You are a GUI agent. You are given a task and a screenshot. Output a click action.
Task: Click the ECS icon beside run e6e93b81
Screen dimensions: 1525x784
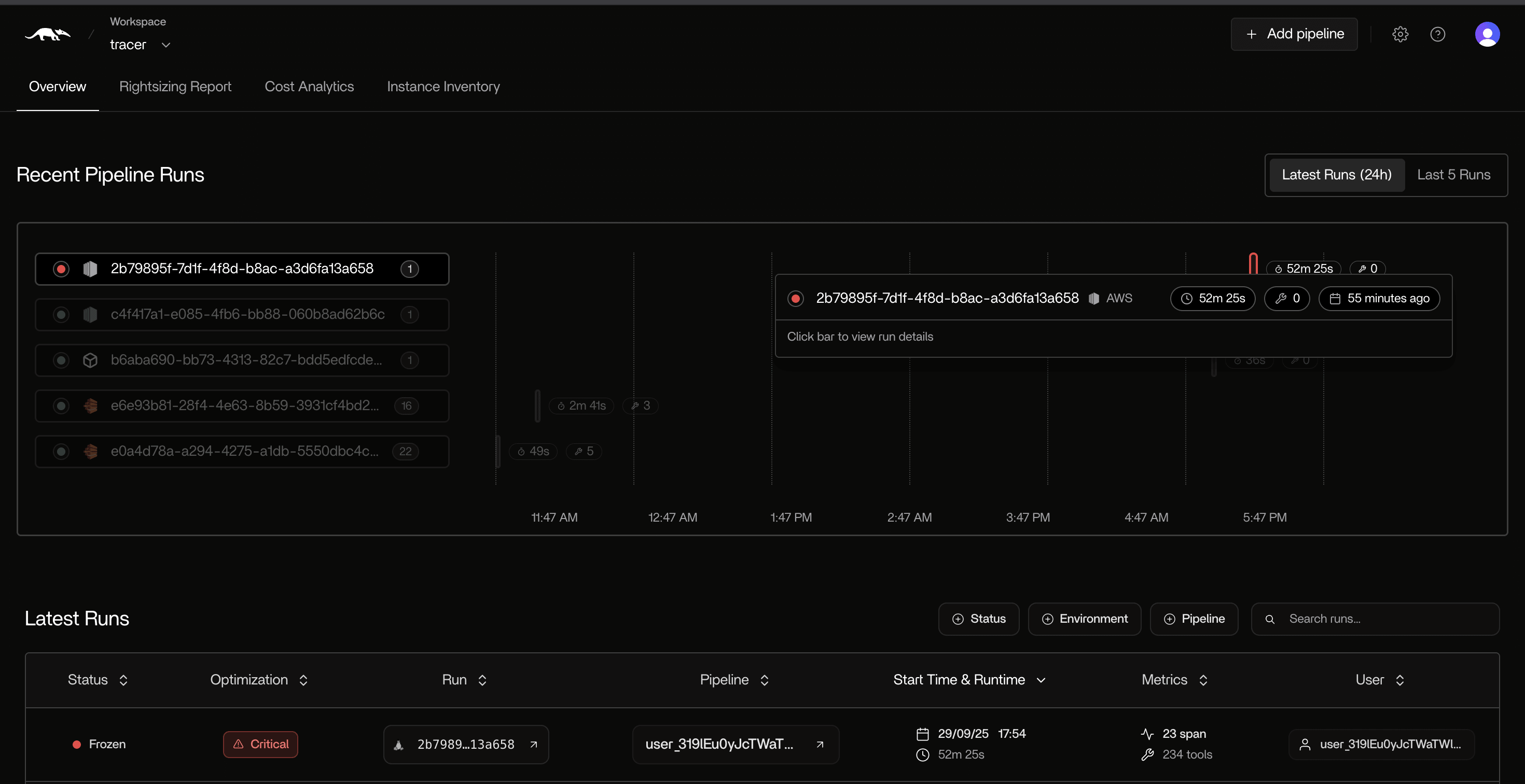tap(90, 406)
